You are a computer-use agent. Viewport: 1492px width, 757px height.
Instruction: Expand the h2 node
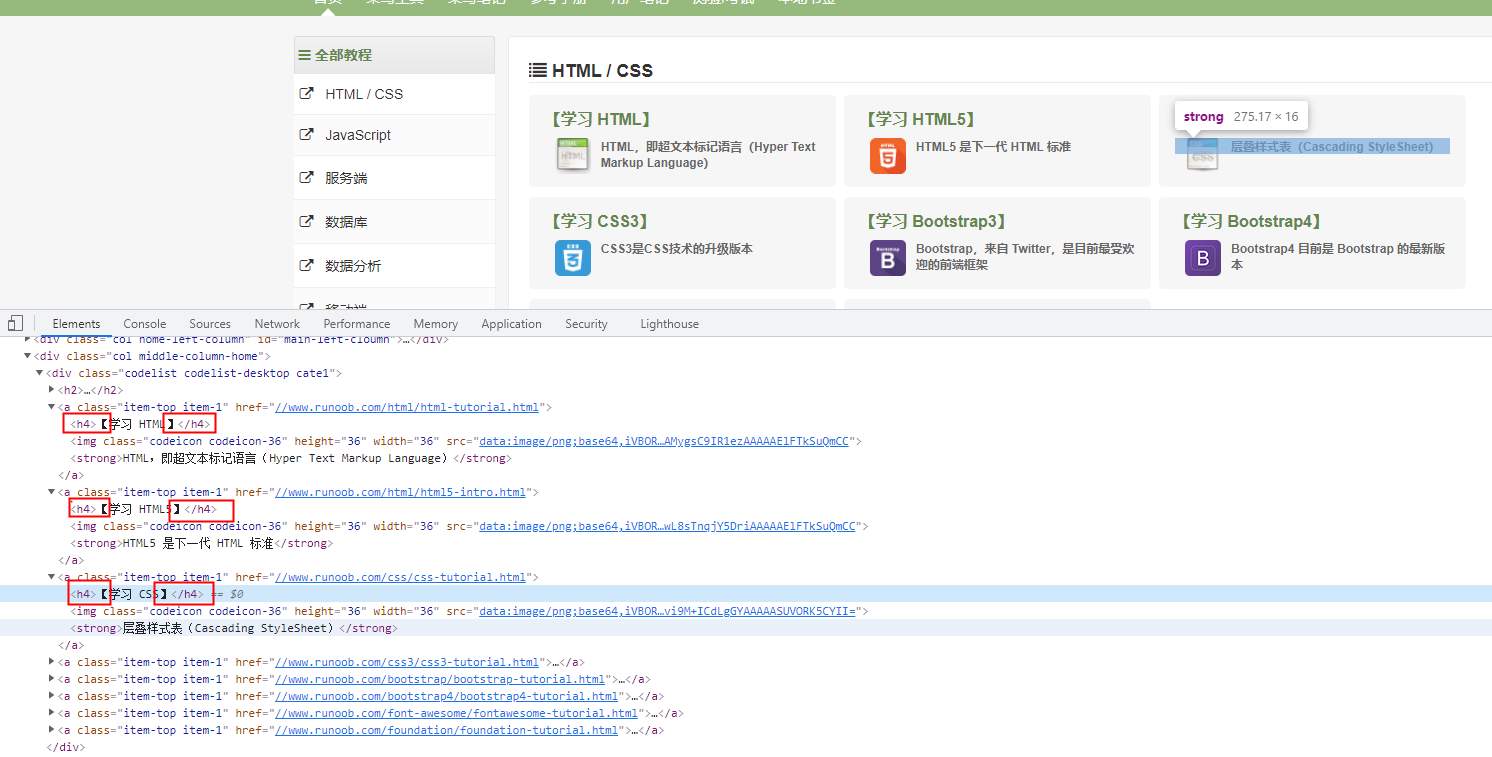pos(52,390)
